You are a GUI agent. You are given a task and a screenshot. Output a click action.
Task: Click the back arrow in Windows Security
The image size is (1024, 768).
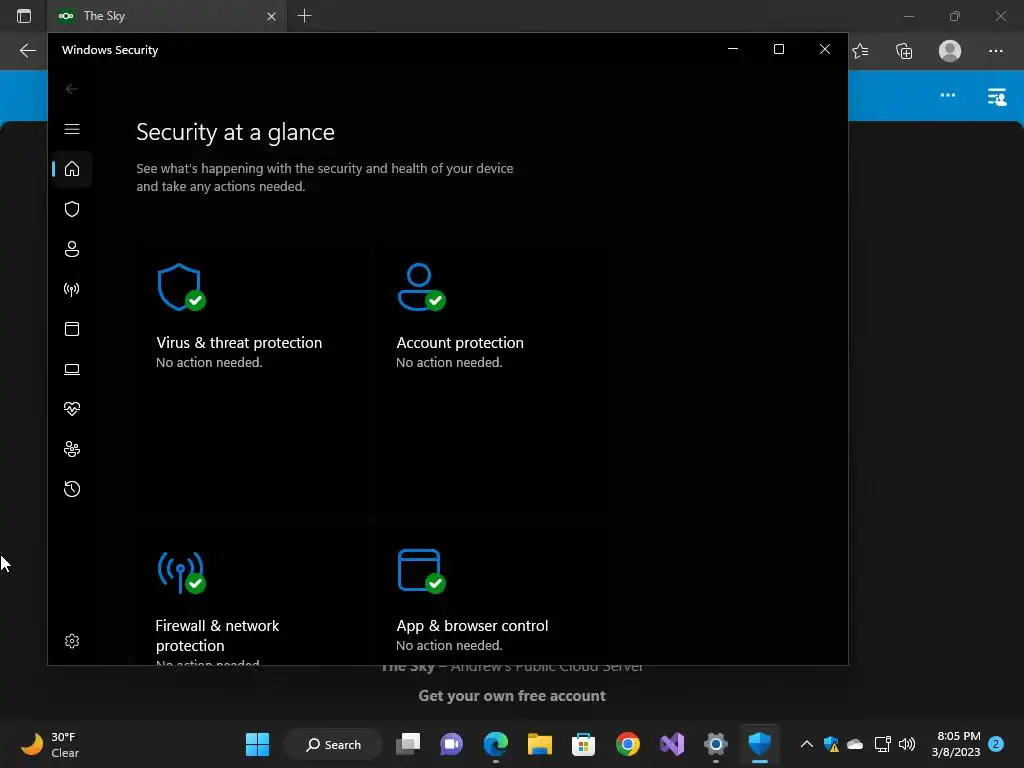pos(72,89)
